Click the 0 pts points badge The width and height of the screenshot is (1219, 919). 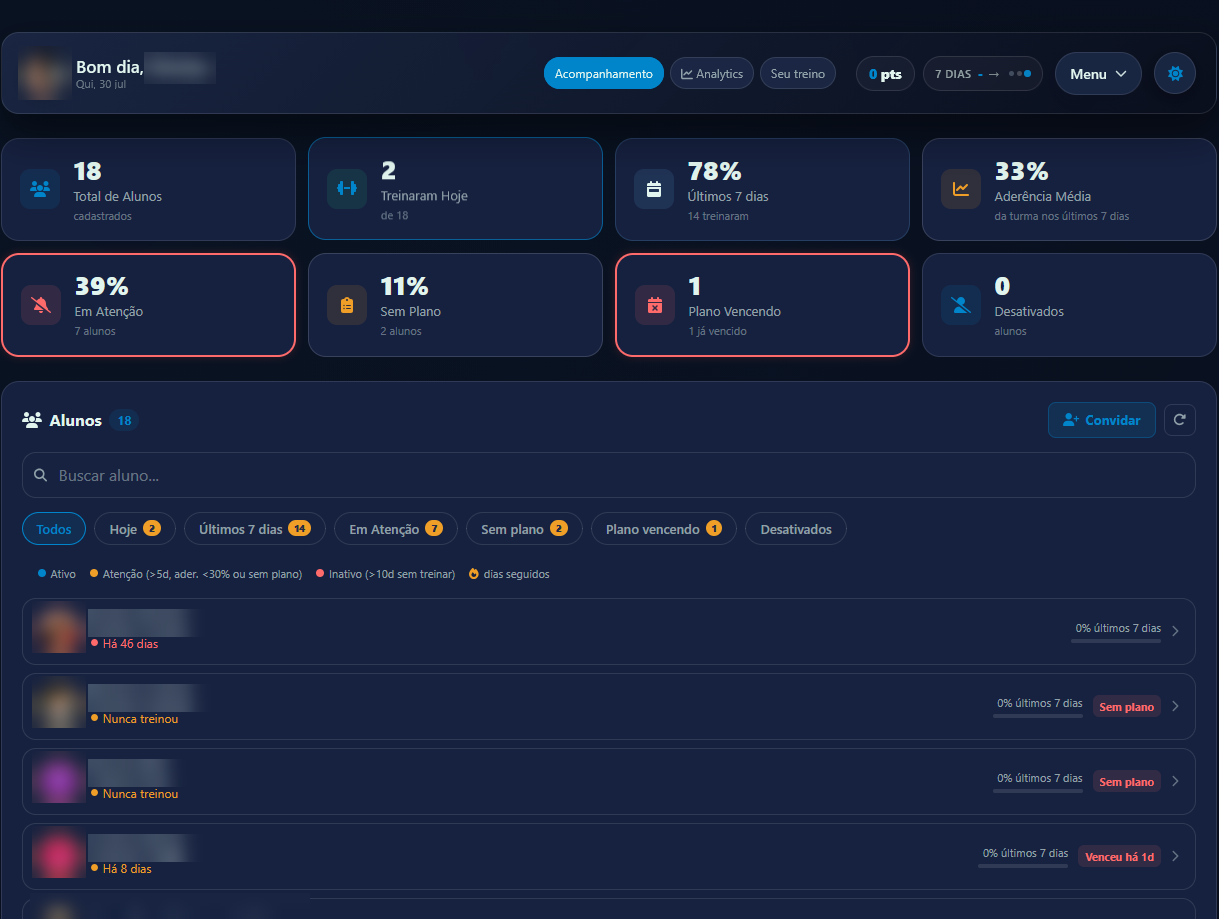tap(885, 74)
